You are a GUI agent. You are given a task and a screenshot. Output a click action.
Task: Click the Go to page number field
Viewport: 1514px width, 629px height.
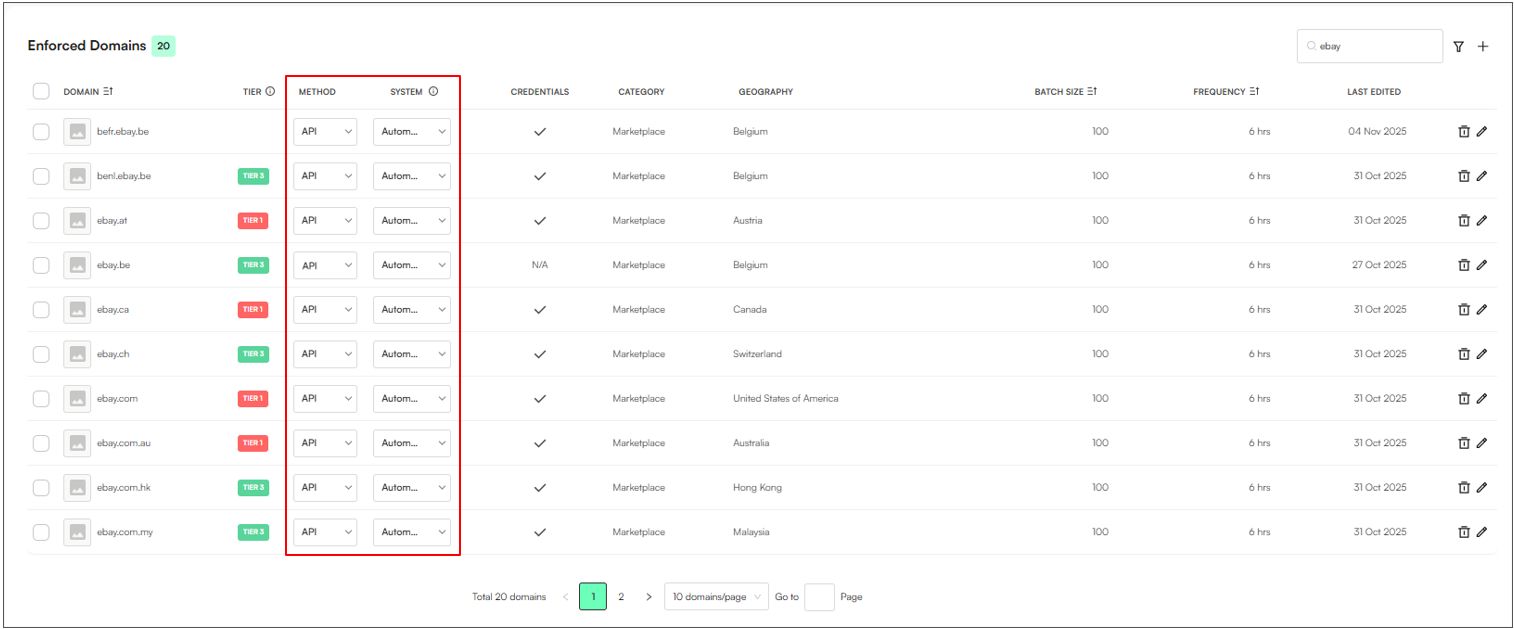pyautogui.click(x=819, y=597)
